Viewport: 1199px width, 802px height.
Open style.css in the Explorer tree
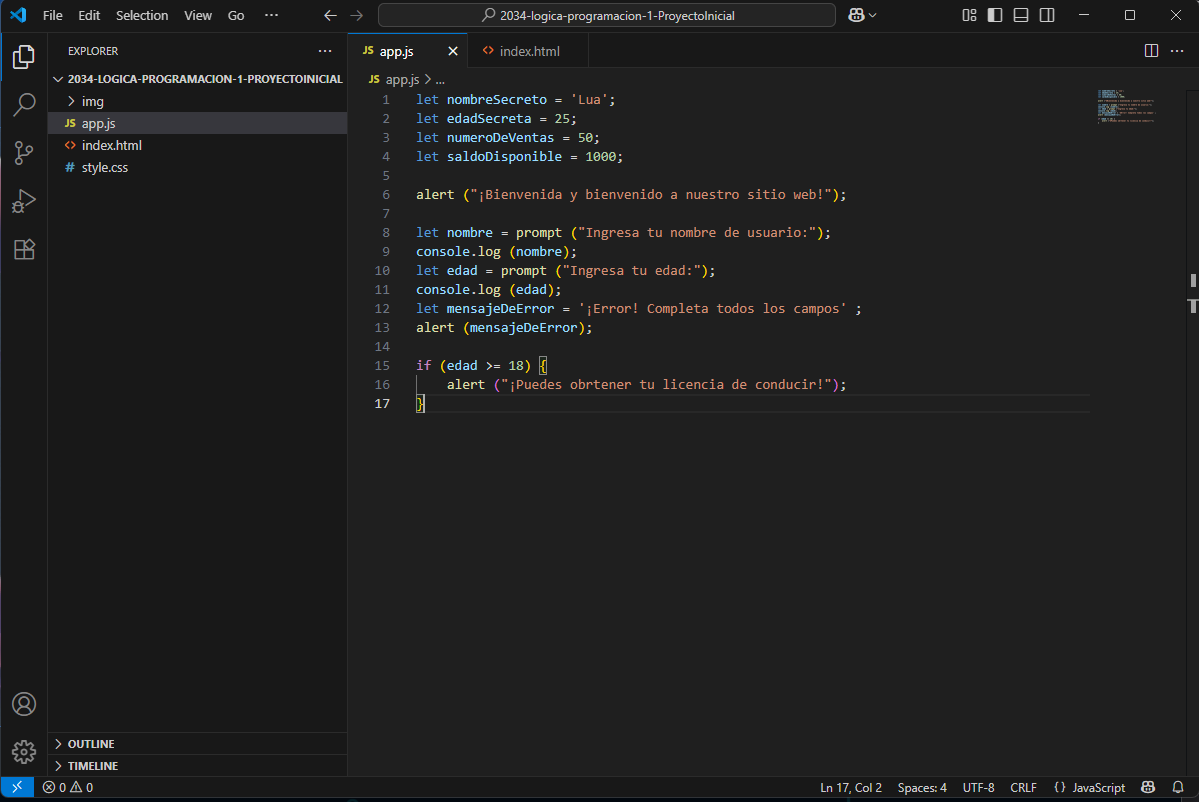click(197, 167)
